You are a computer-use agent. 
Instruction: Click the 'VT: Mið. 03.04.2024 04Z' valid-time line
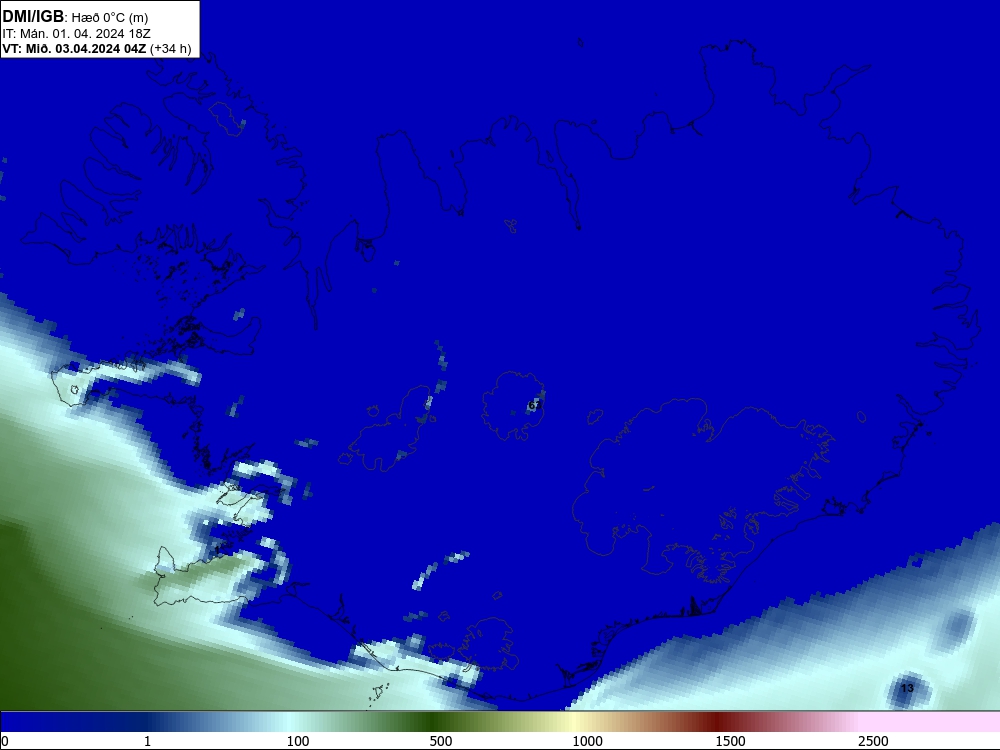coord(74,48)
